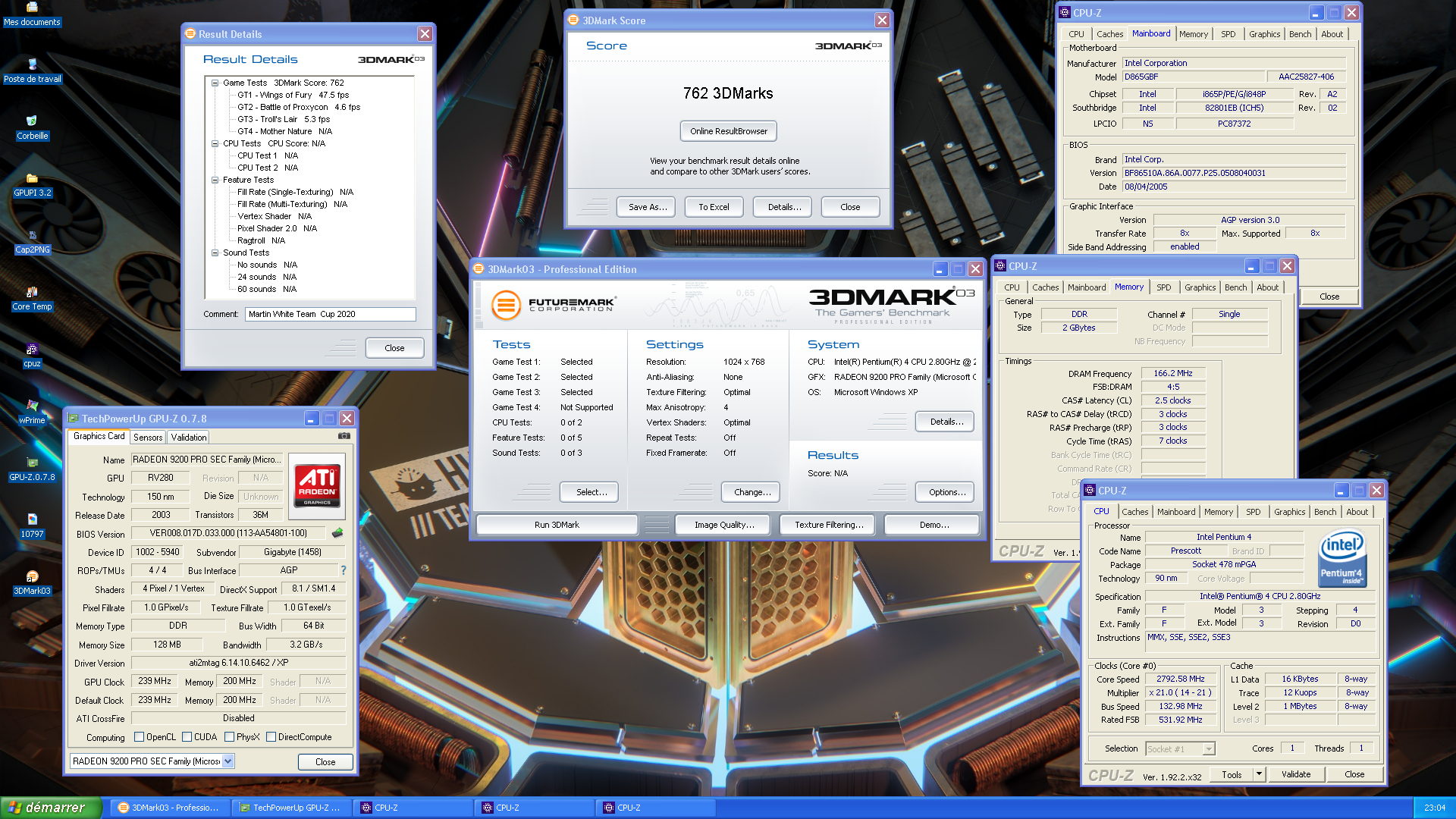Click the Save As... button
Image resolution: width=1456 pixels, height=819 pixels.
[x=648, y=207]
